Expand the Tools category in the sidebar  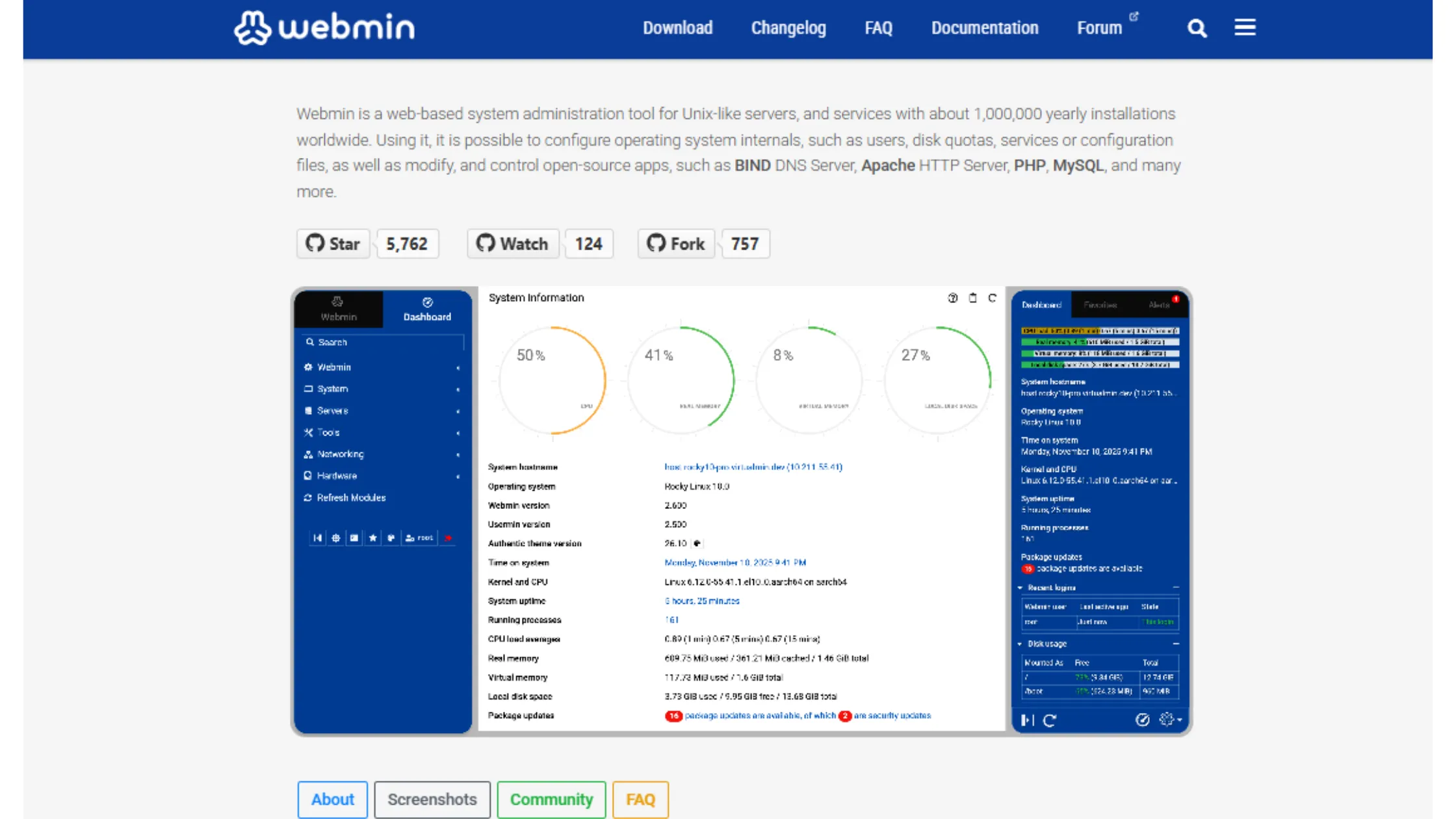click(382, 432)
